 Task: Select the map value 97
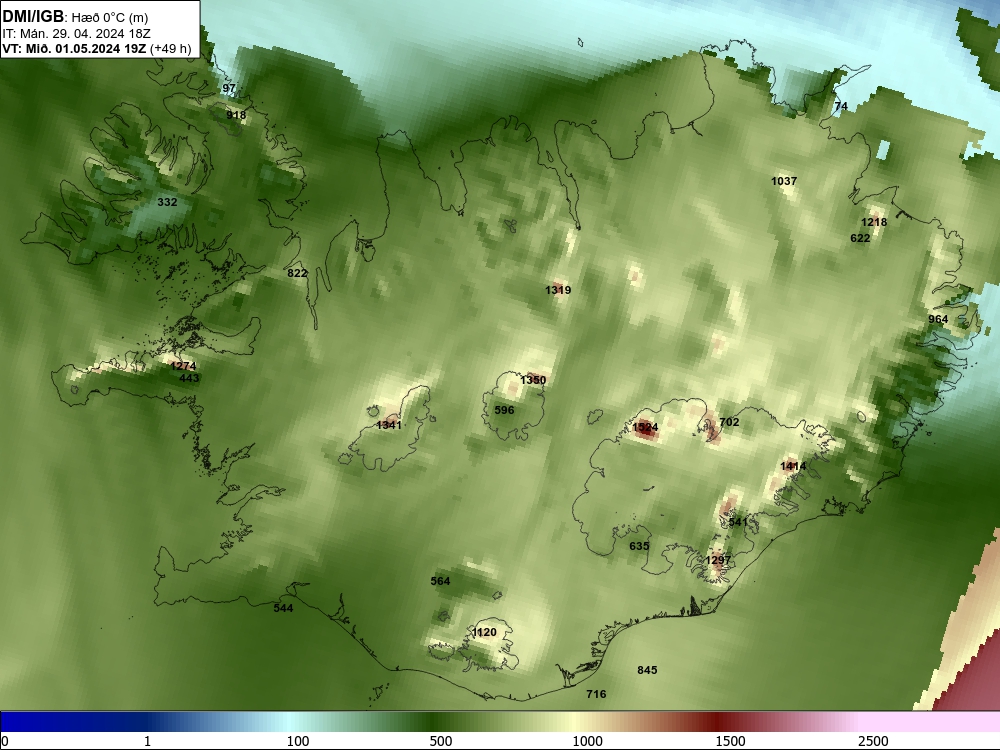229,88
